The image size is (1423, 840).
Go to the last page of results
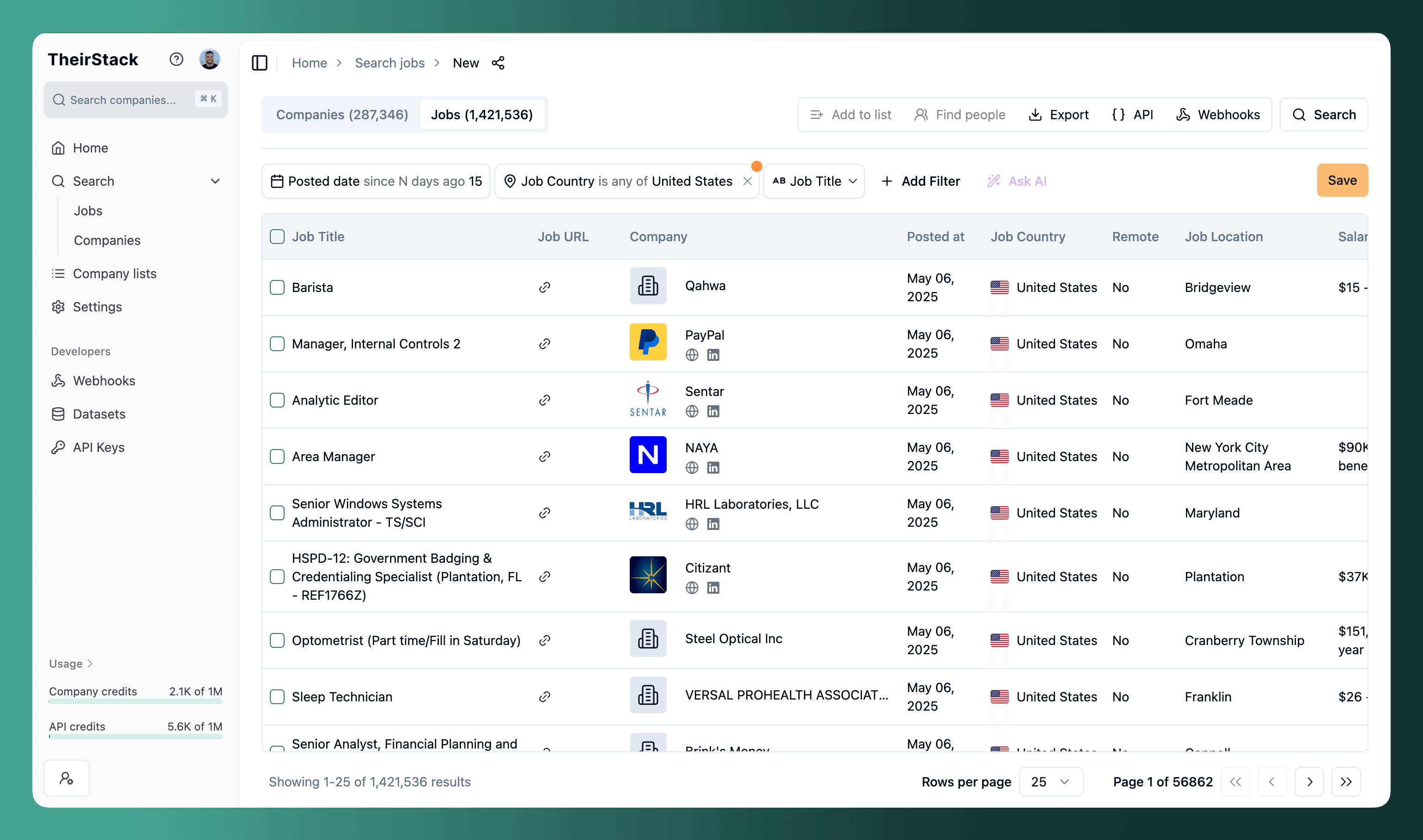click(x=1345, y=782)
